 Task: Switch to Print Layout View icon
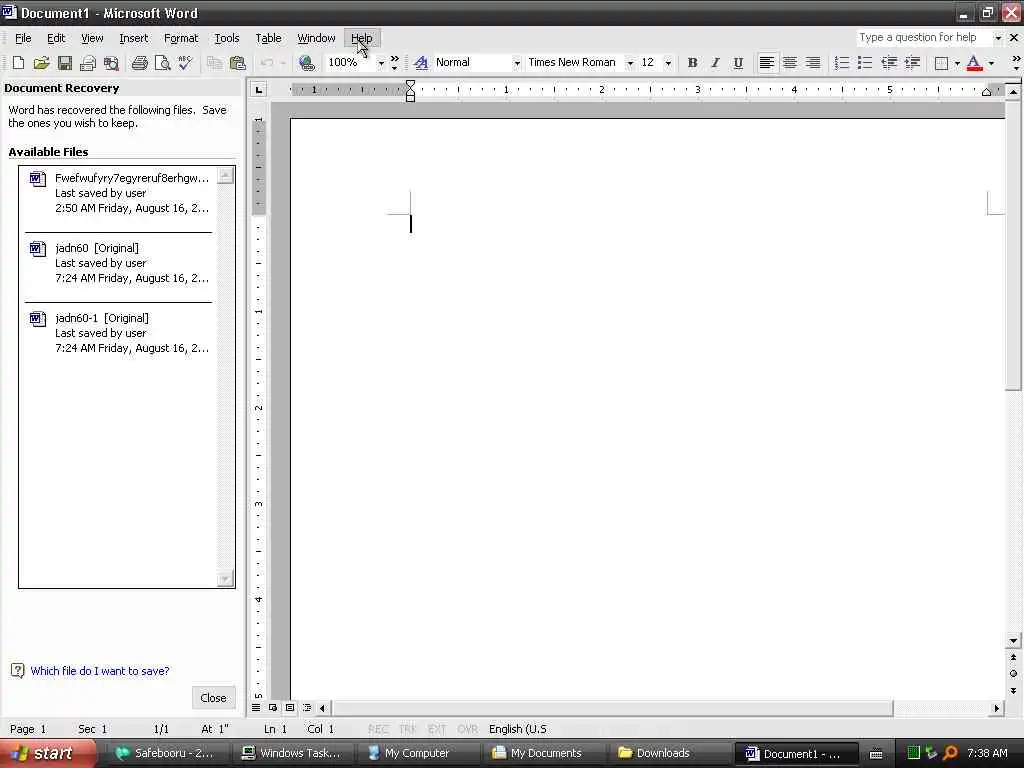coord(290,708)
